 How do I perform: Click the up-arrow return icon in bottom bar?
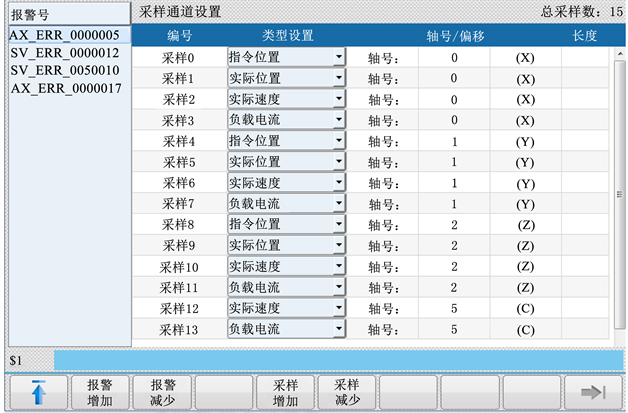click(39, 393)
